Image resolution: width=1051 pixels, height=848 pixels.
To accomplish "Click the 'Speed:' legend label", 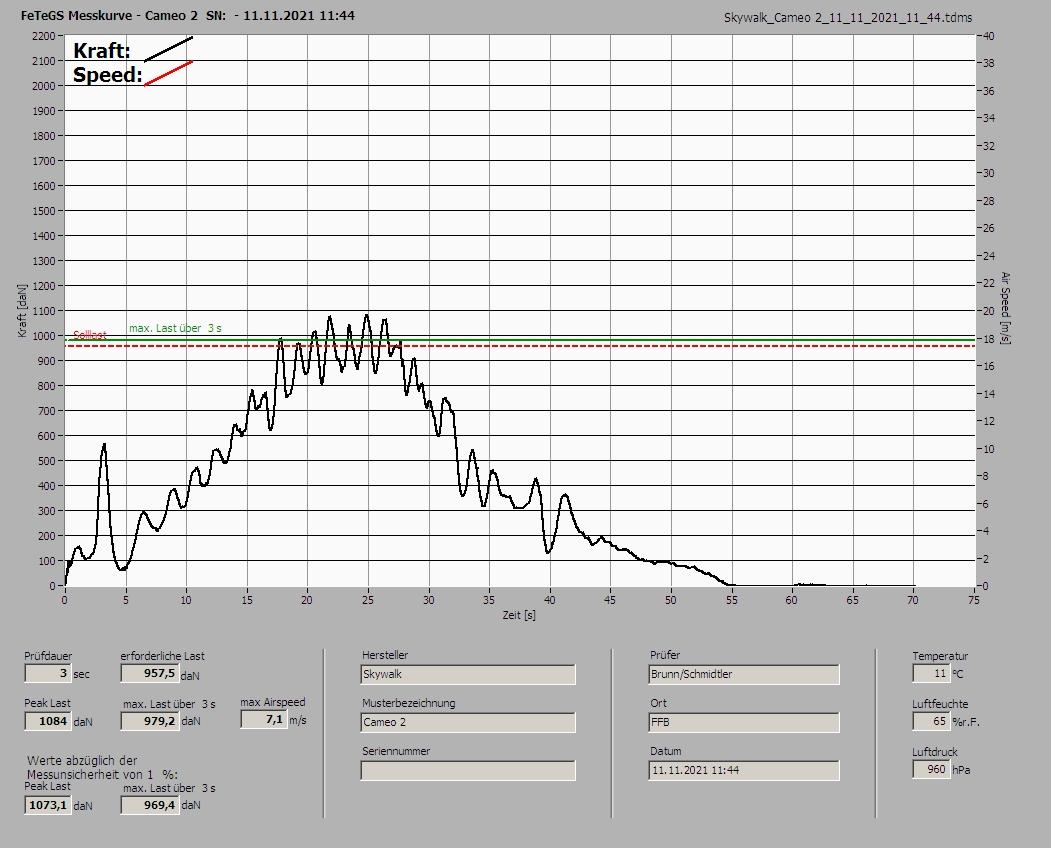I will 107,74.
